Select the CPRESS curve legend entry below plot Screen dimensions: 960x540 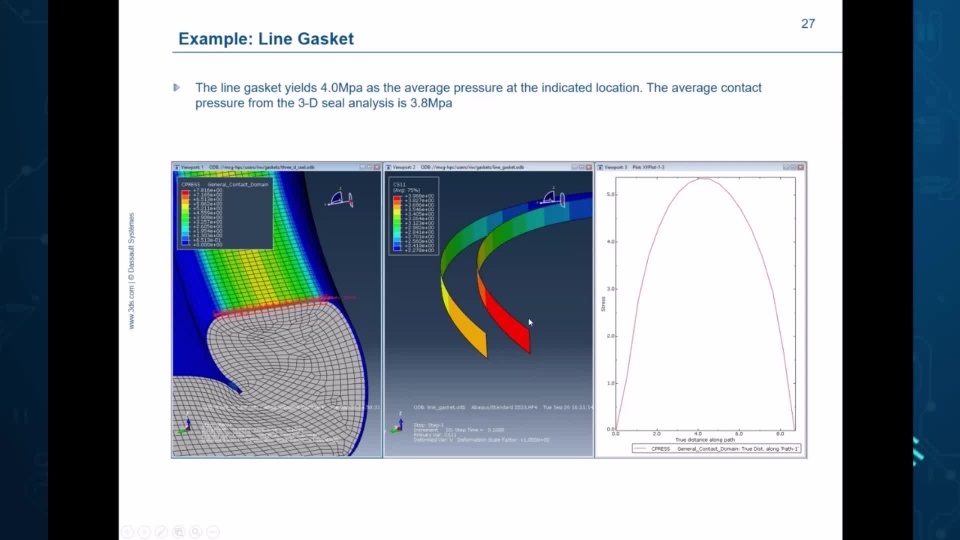pyautogui.click(x=716, y=449)
